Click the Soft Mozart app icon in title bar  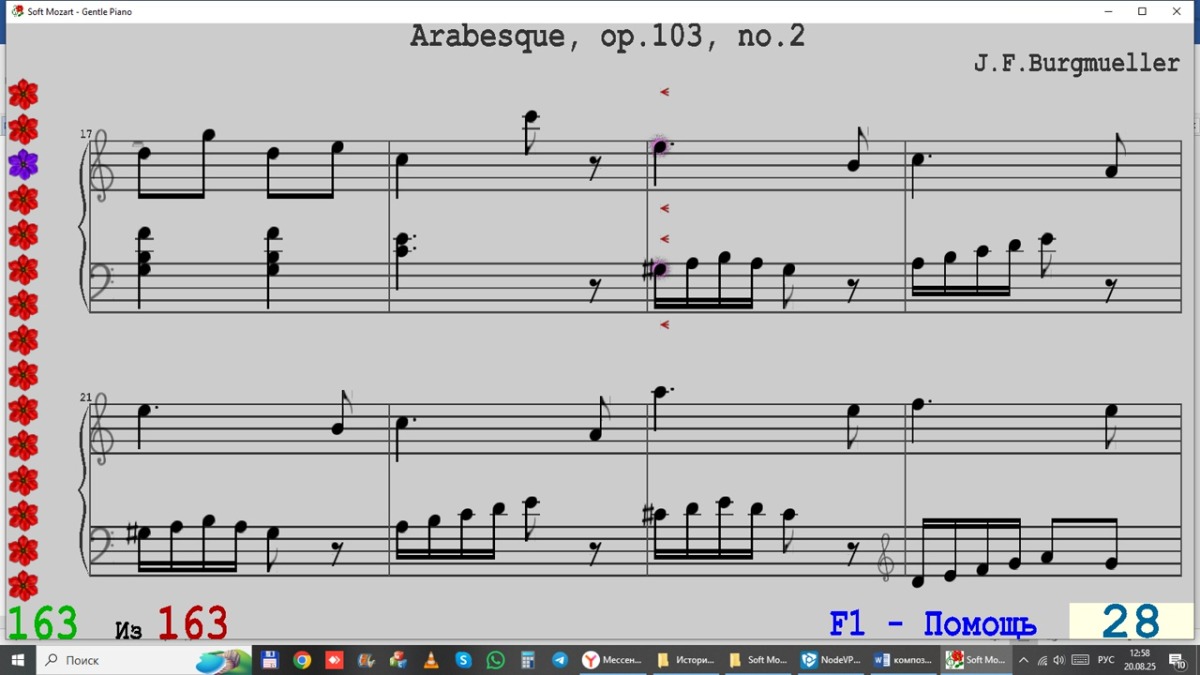click(x=17, y=11)
